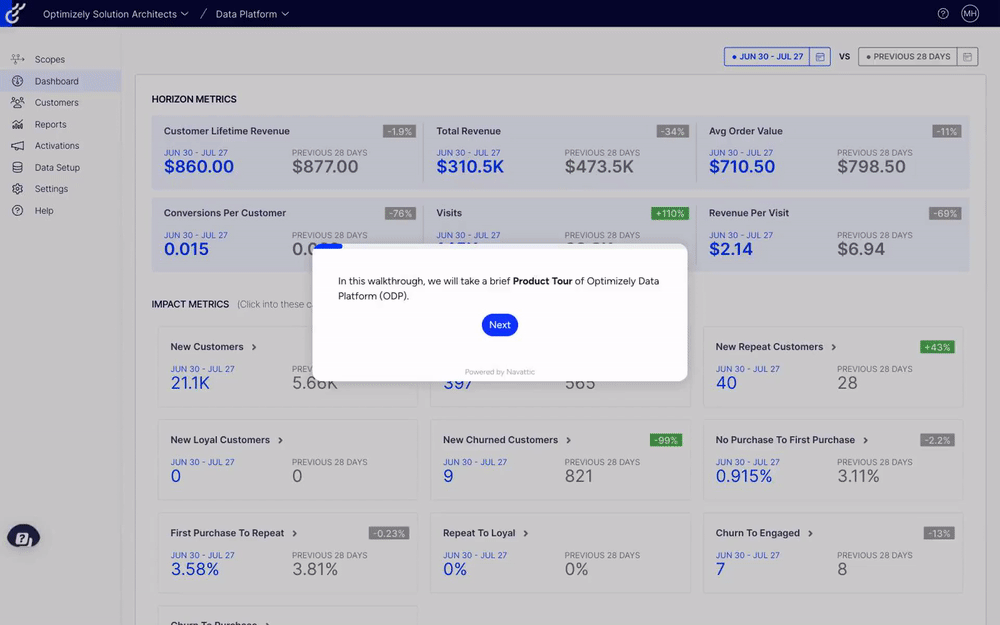Viewport: 1000px width, 625px height.
Task: Open calendar icon for Previous 28 Days
Action: pos(967,57)
